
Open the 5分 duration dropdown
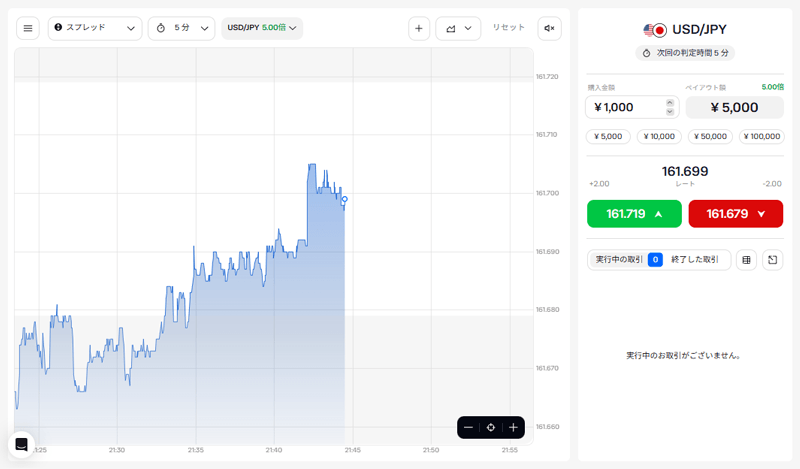pos(182,28)
